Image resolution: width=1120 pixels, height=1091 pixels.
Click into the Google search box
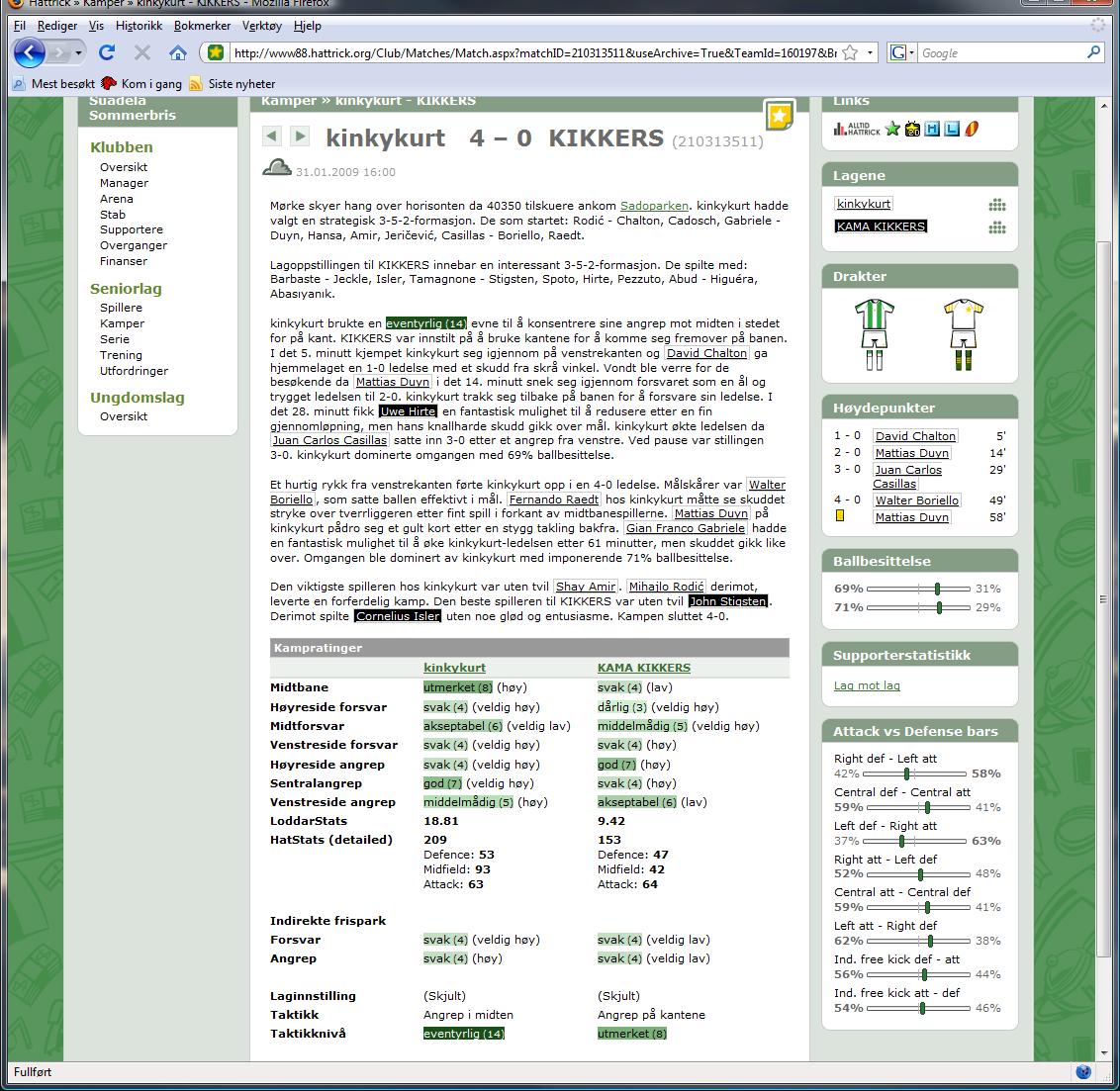tap(1002, 52)
